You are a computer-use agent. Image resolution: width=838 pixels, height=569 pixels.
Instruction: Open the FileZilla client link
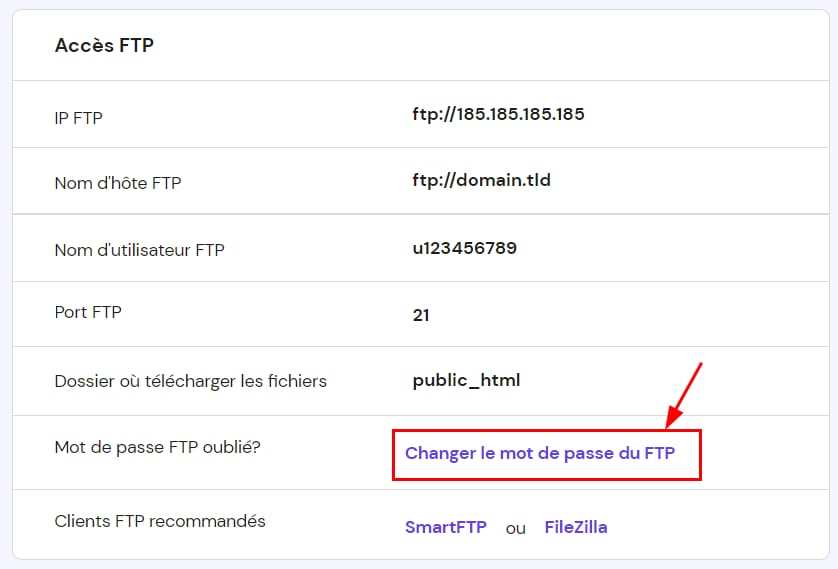[575, 527]
